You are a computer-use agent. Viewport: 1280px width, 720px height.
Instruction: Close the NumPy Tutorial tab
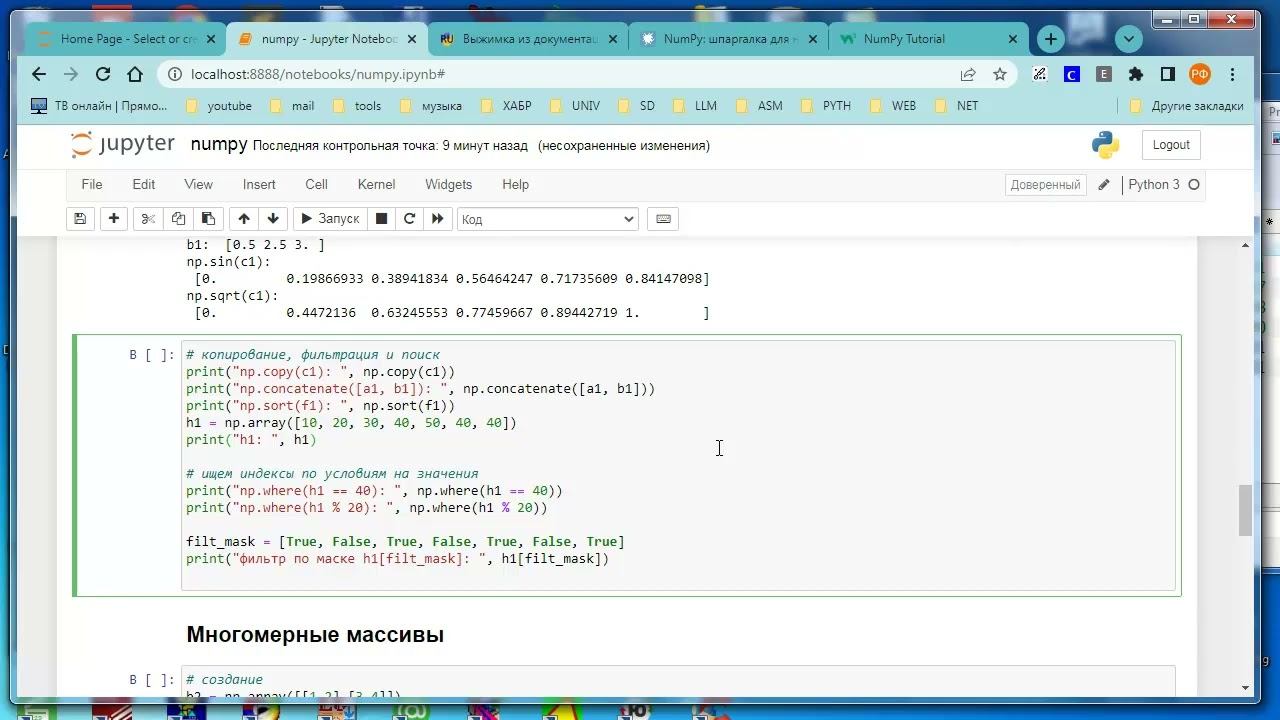tap(1012, 39)
